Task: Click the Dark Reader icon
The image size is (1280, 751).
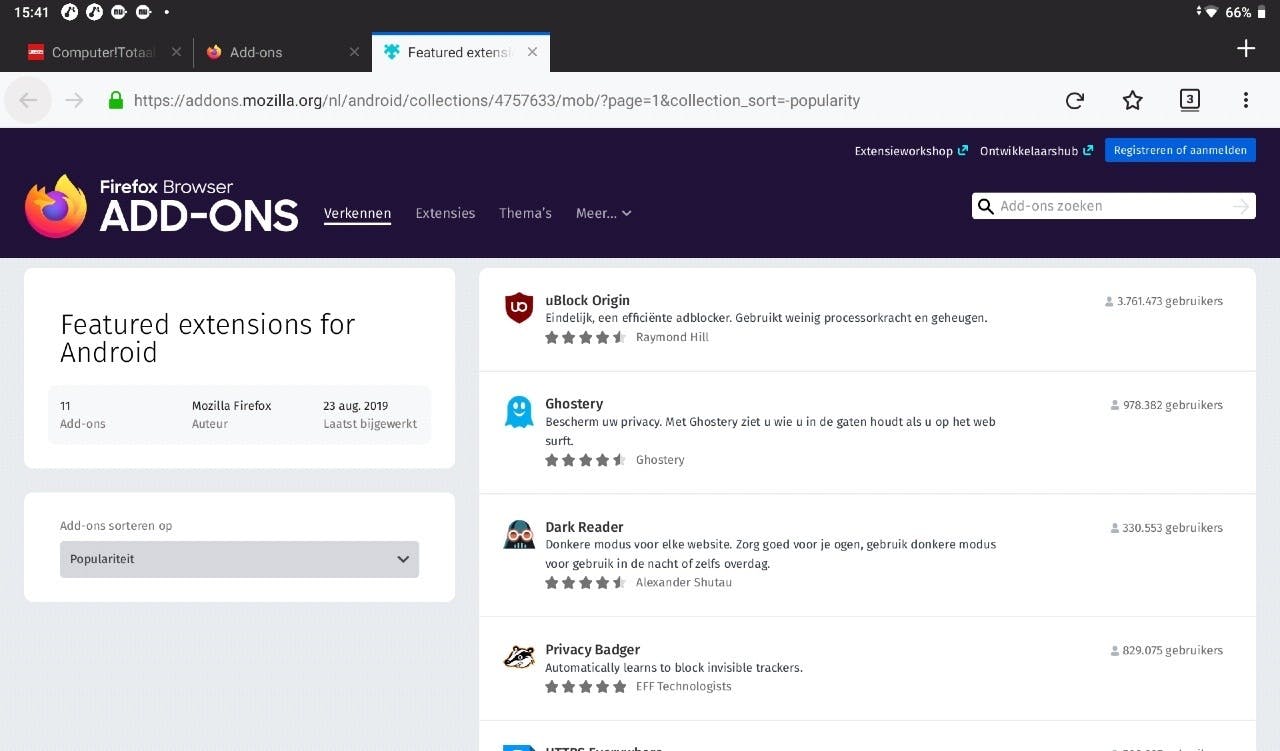Action: 519,534
